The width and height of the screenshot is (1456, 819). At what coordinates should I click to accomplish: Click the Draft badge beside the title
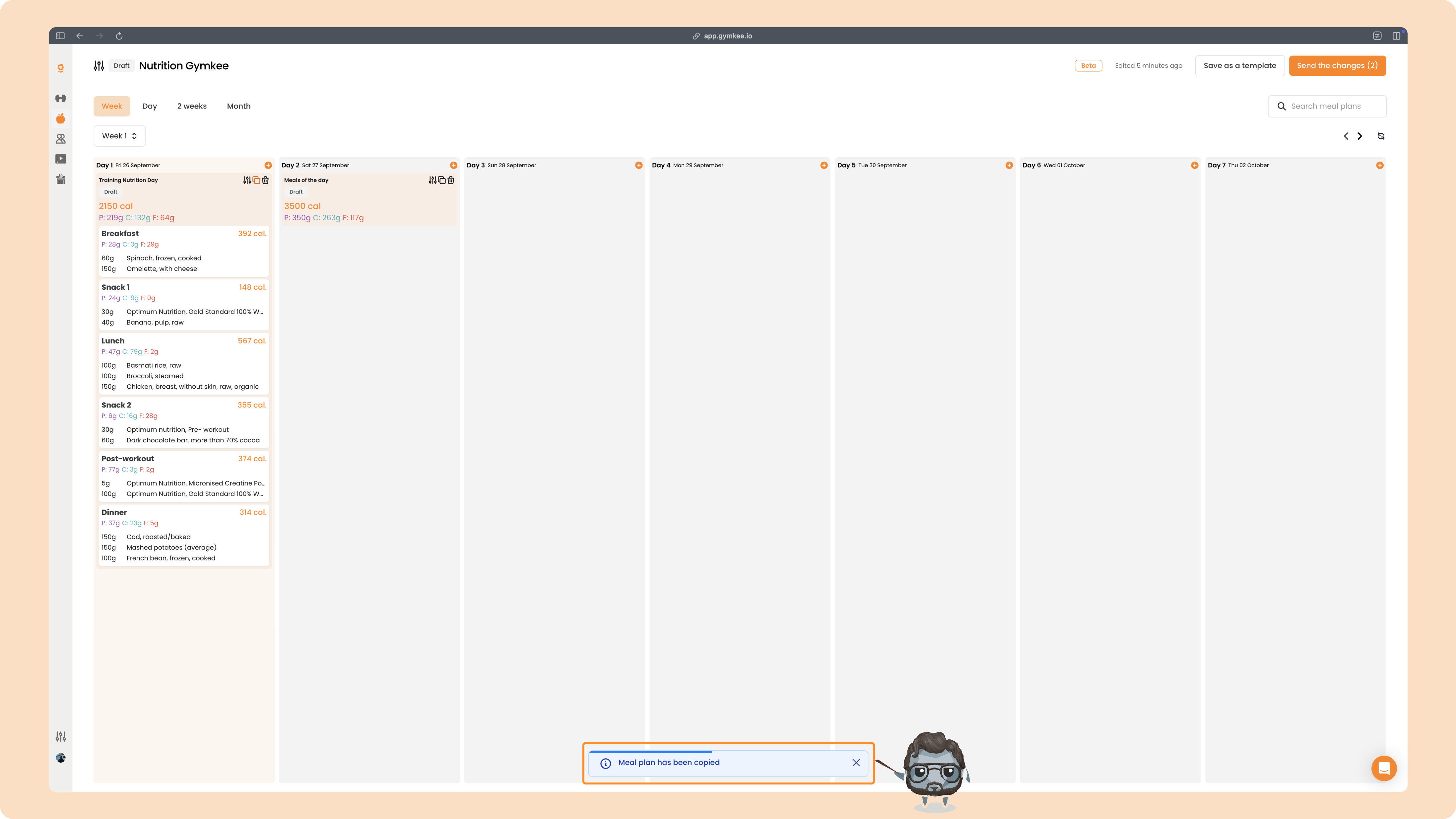(121, 66)
